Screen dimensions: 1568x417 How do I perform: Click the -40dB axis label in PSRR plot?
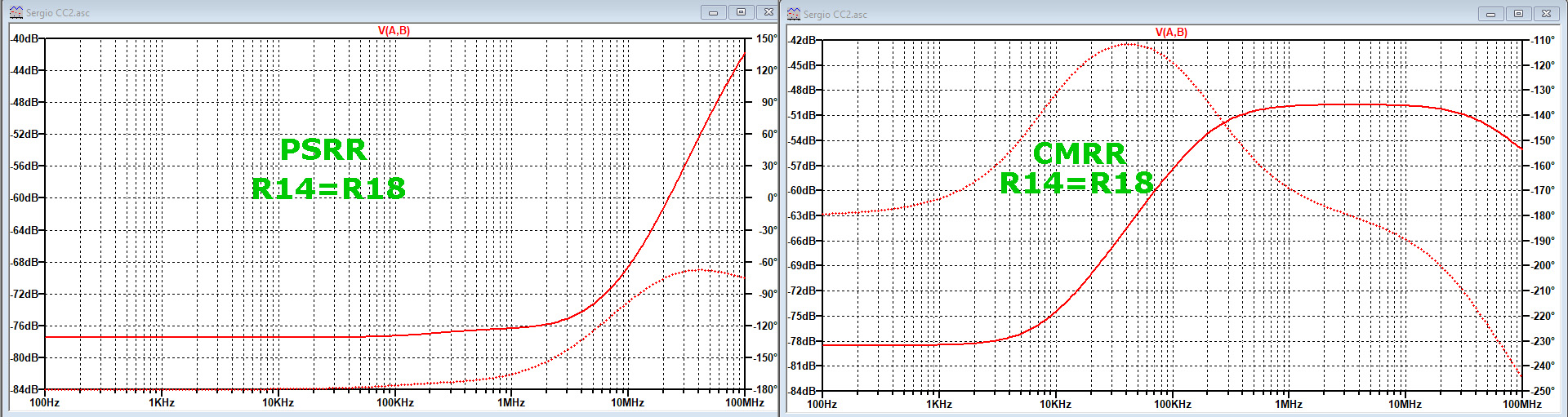[x=24, y=38]
